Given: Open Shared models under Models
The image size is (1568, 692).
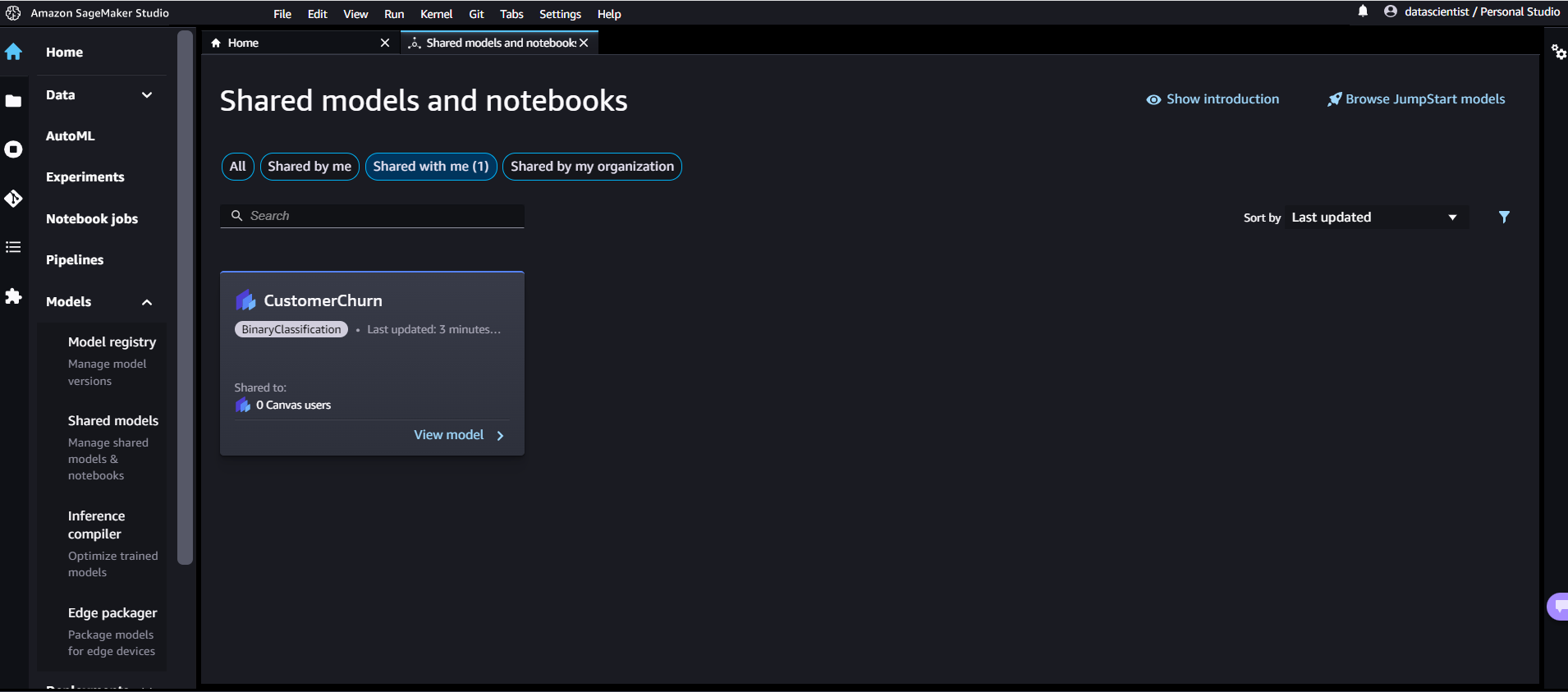Looking at the screenshot, I should click(113, 421).
